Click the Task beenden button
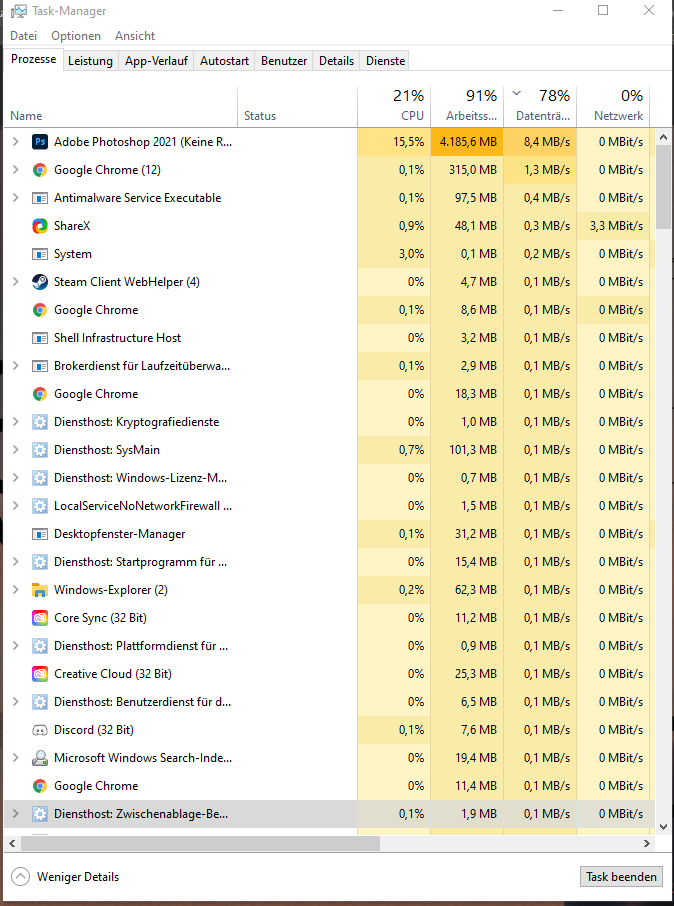The width and height of the screenshot is (674, 906). coord(621,877)
